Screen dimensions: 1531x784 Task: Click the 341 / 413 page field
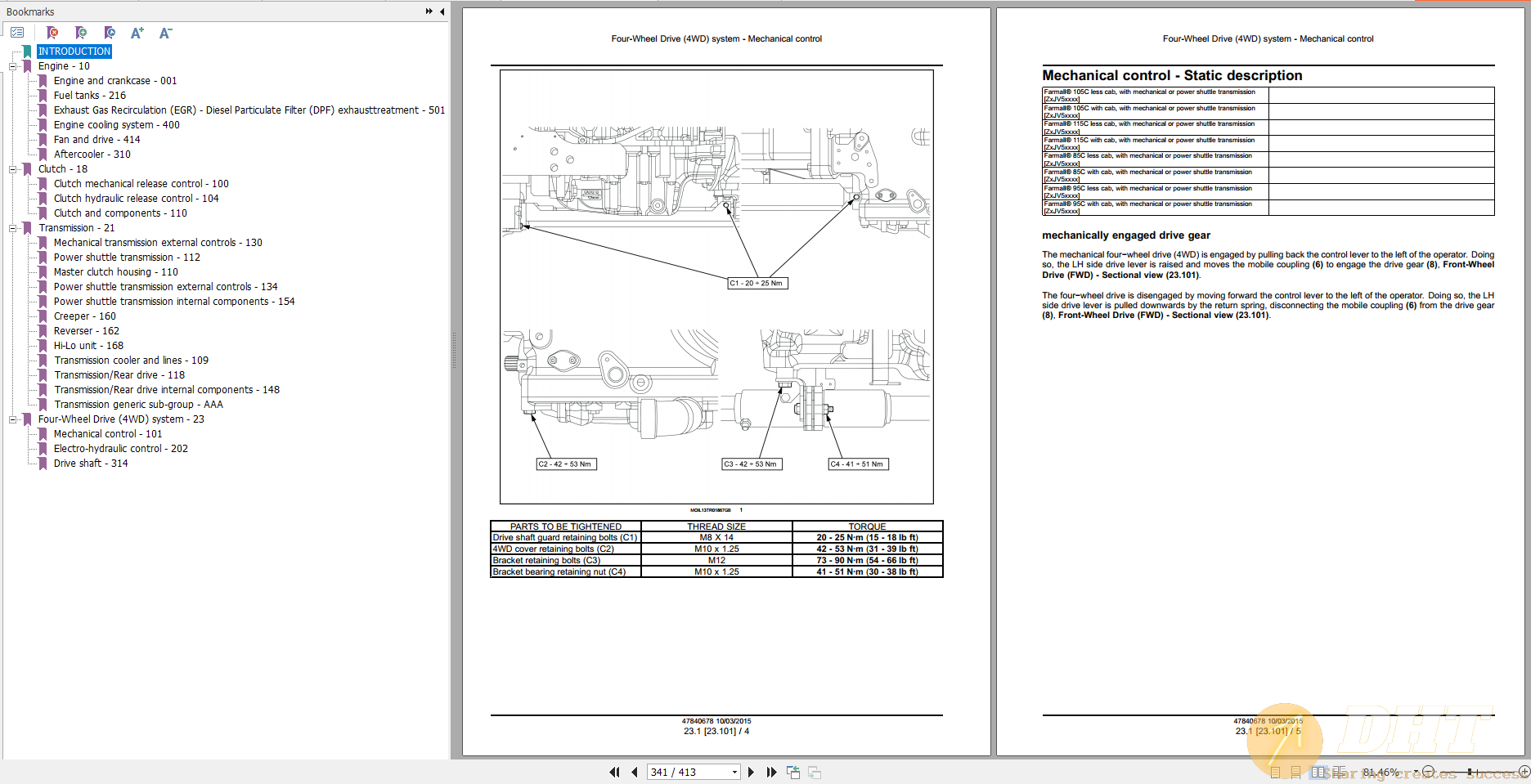click(x=687, y=772)
